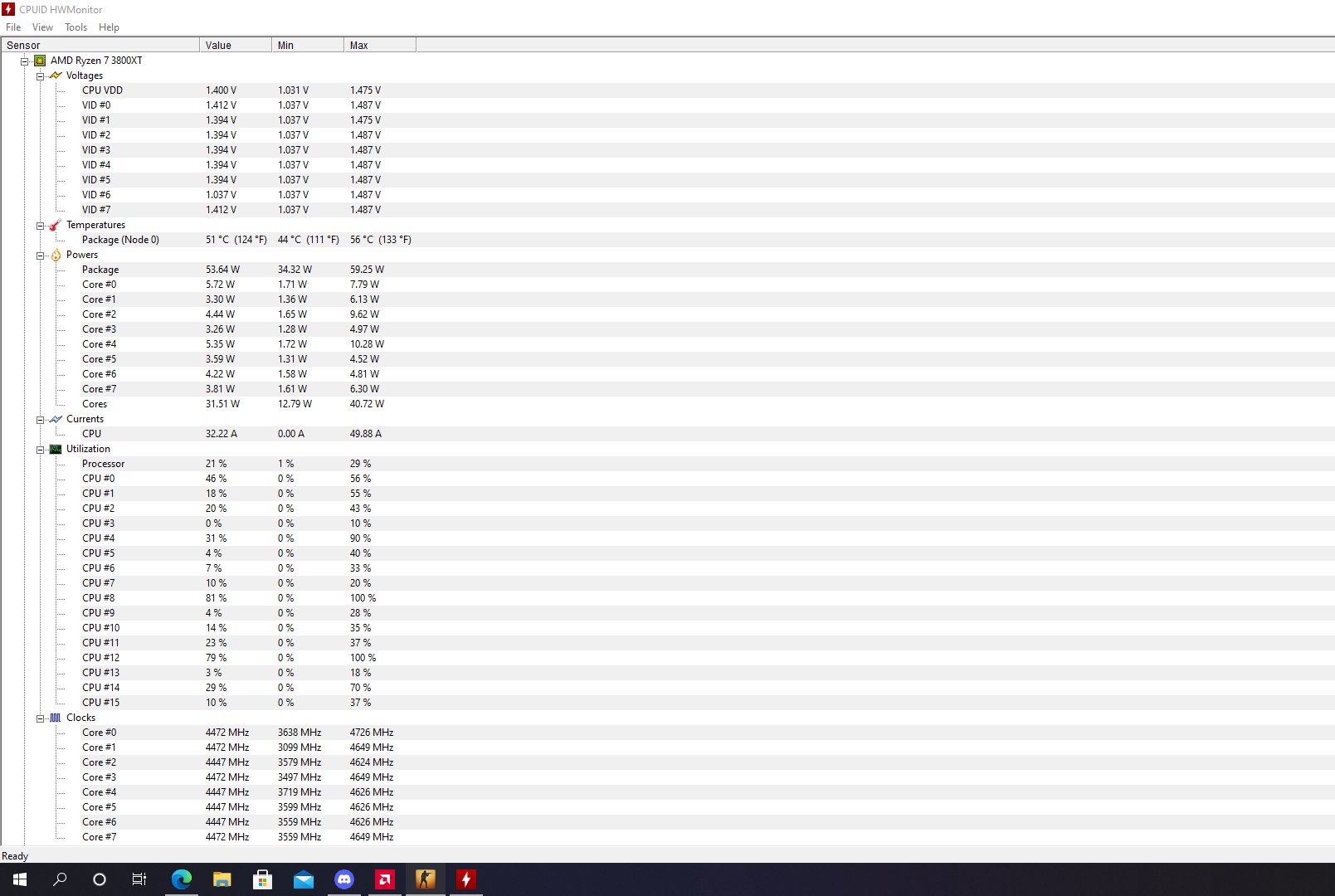
Task: Click the 3099 MHz min clock value
Action: [300, 747]
